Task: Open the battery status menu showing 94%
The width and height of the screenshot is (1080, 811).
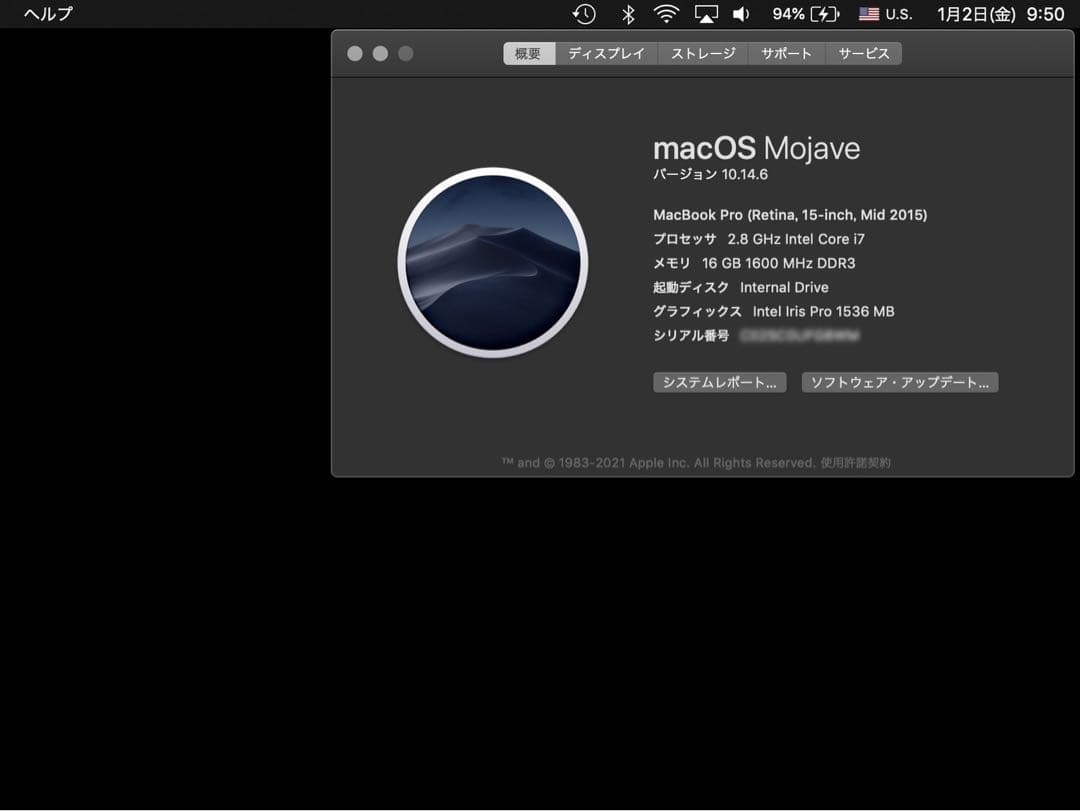Action: pos(805,14)
